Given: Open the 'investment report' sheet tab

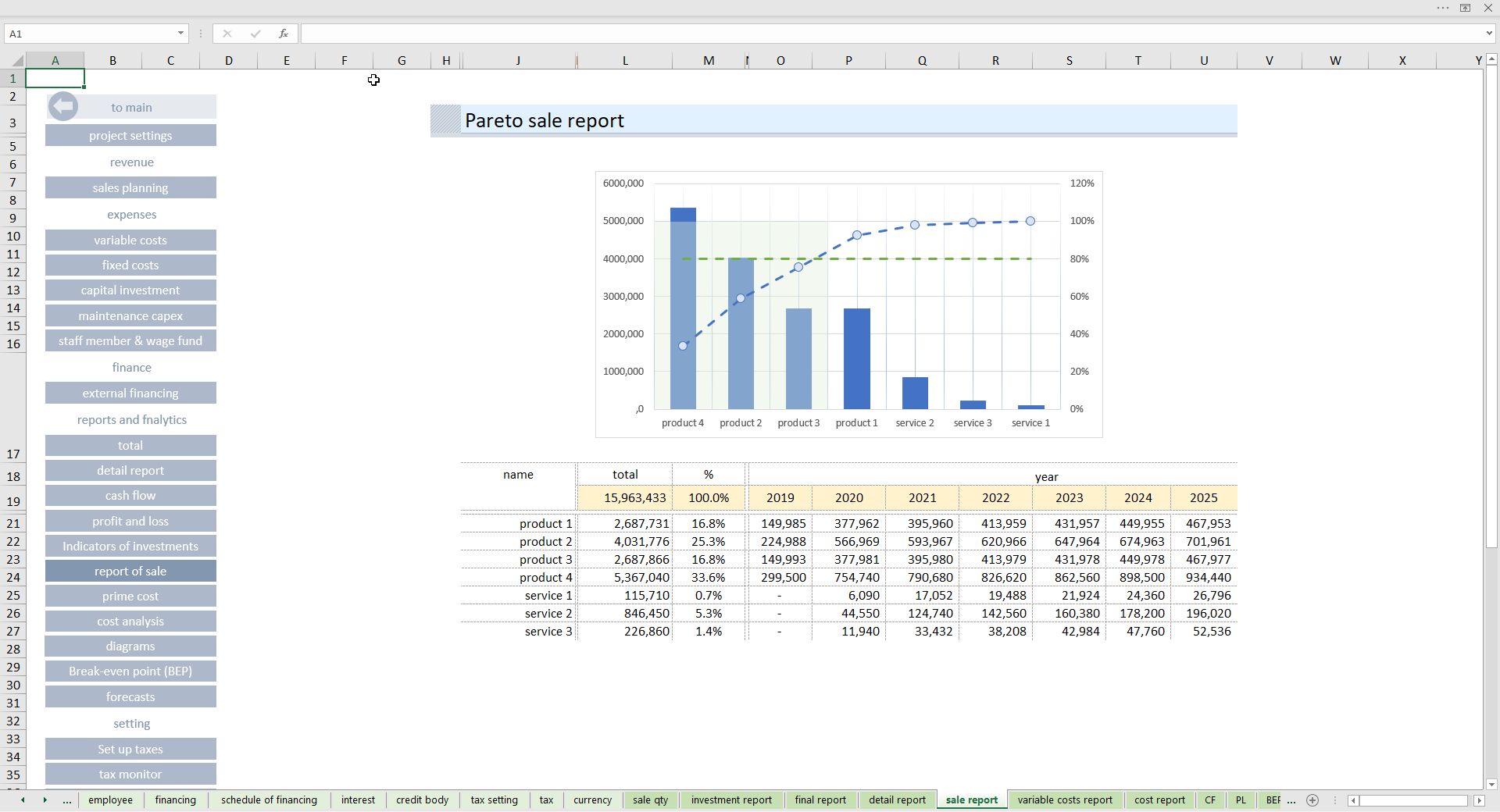Looking at the screenshot, I should tap(731, 800).
